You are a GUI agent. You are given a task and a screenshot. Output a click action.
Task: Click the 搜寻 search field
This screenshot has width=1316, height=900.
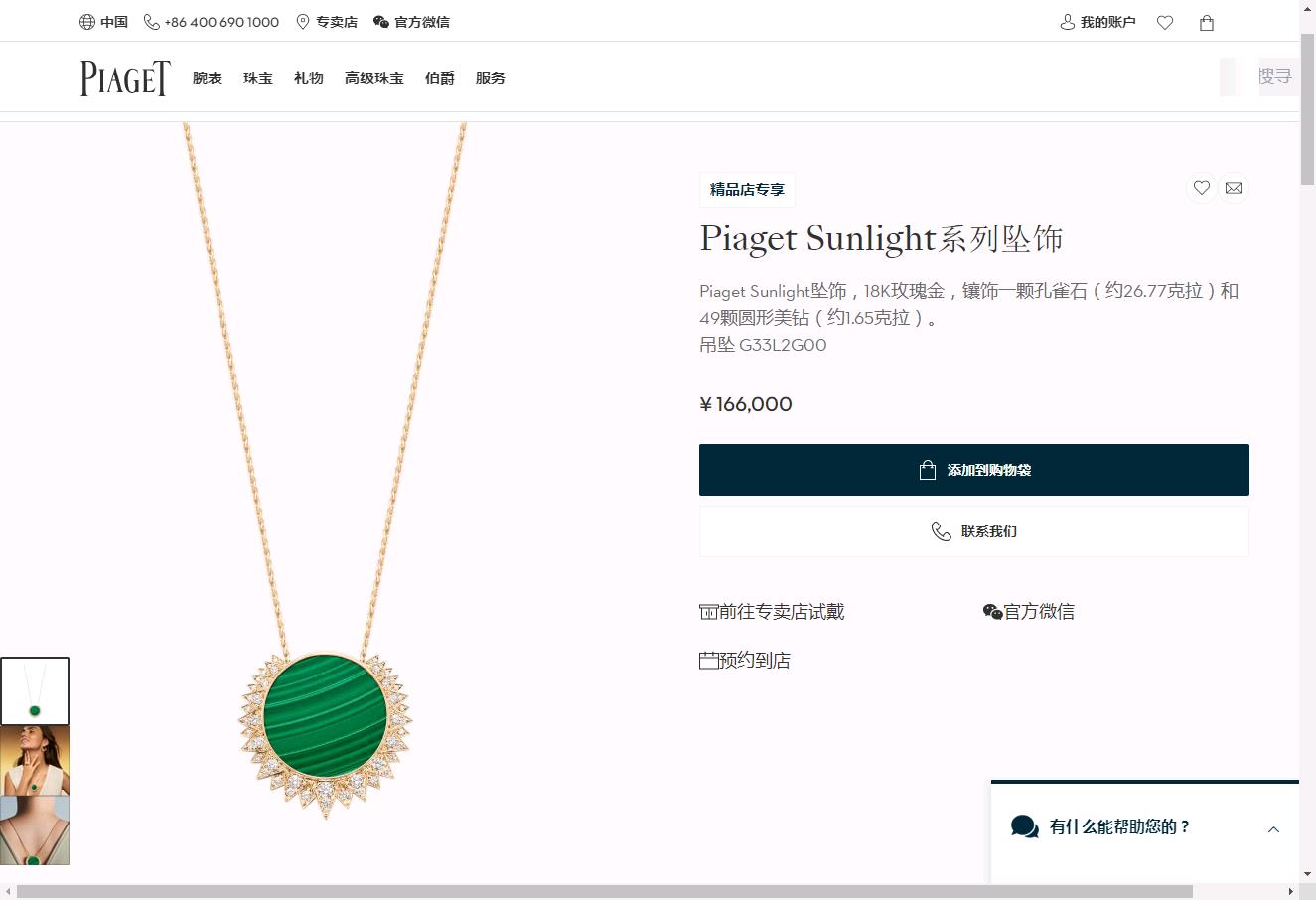coord(1274,76)
